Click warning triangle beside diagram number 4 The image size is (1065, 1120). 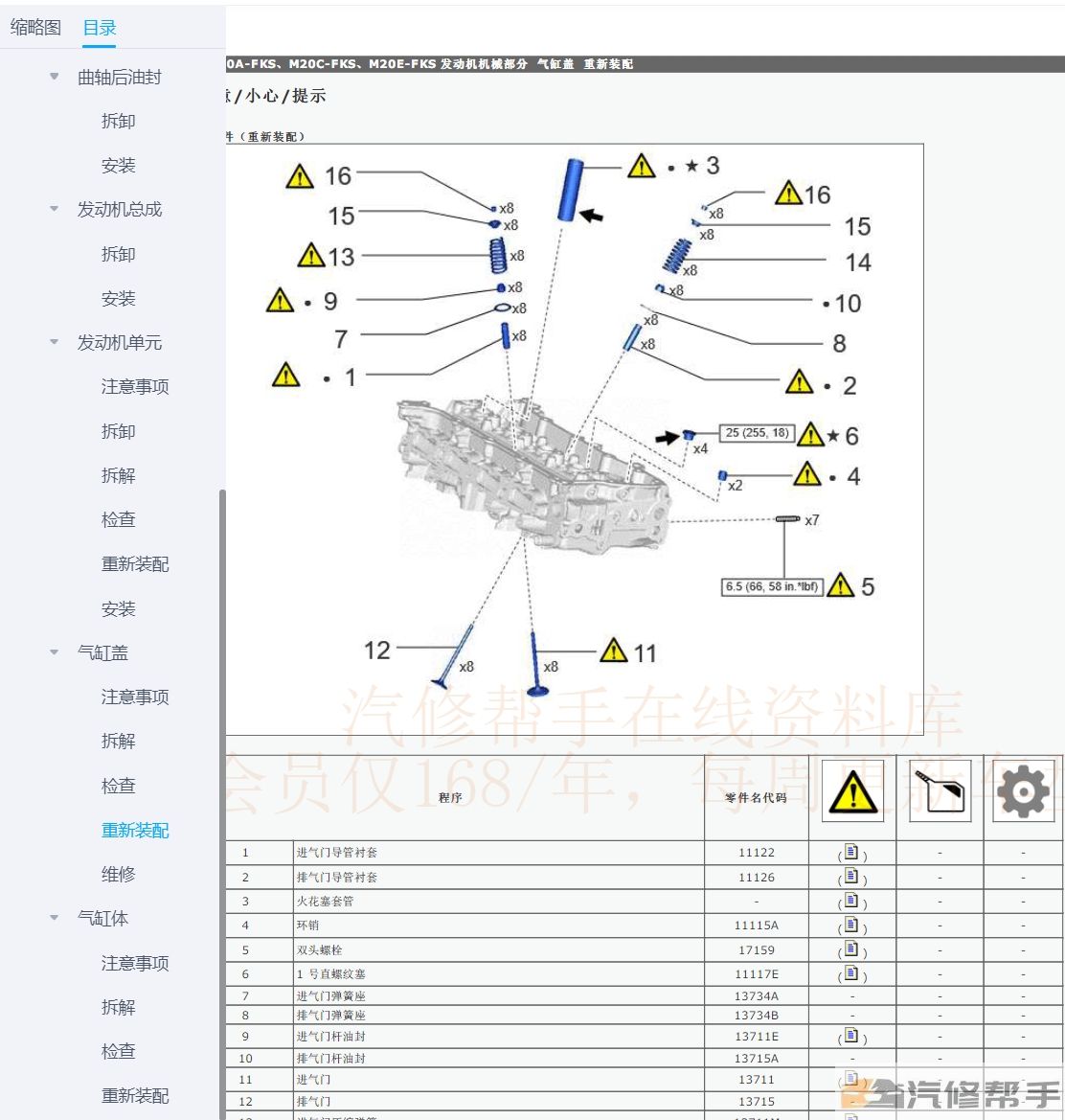[807, 474]
